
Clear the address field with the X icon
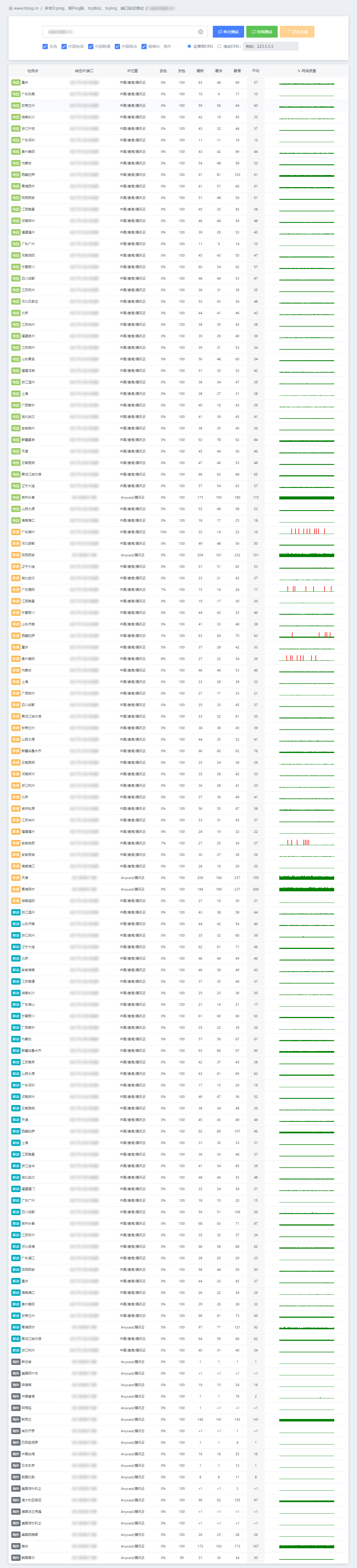pos(200,32)
